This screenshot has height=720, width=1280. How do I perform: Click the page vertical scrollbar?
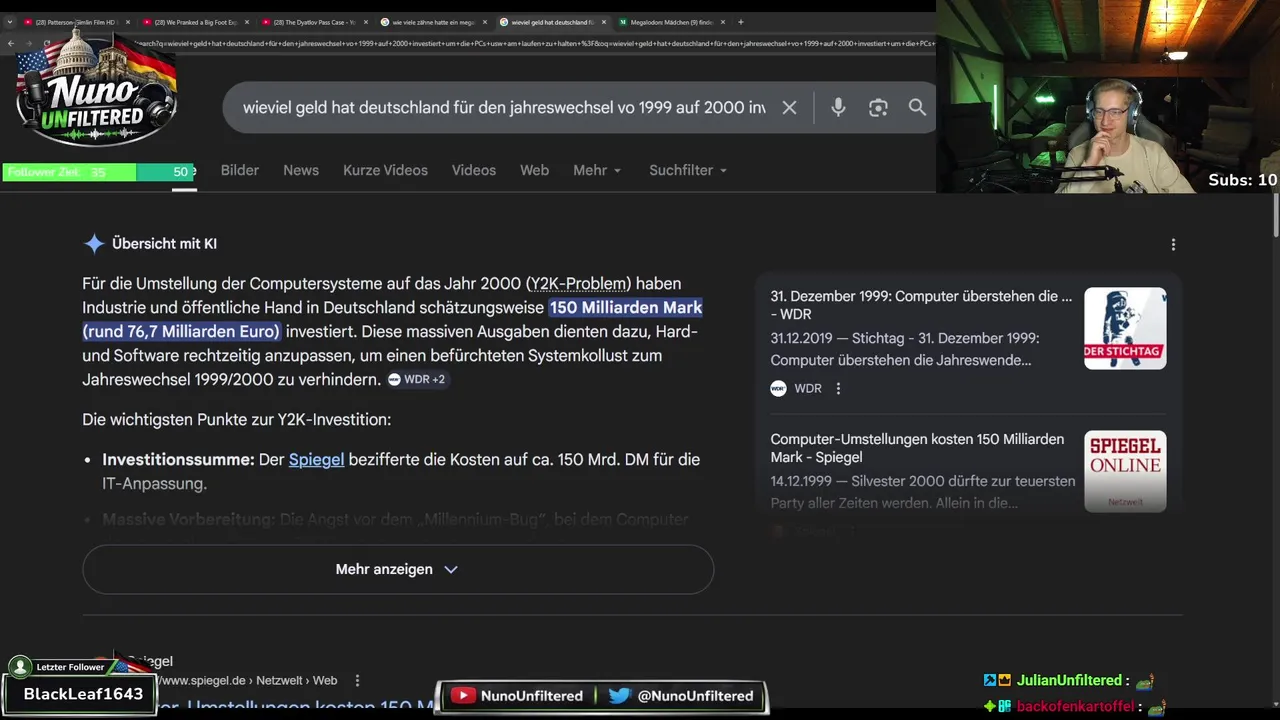pos(1275,215)
